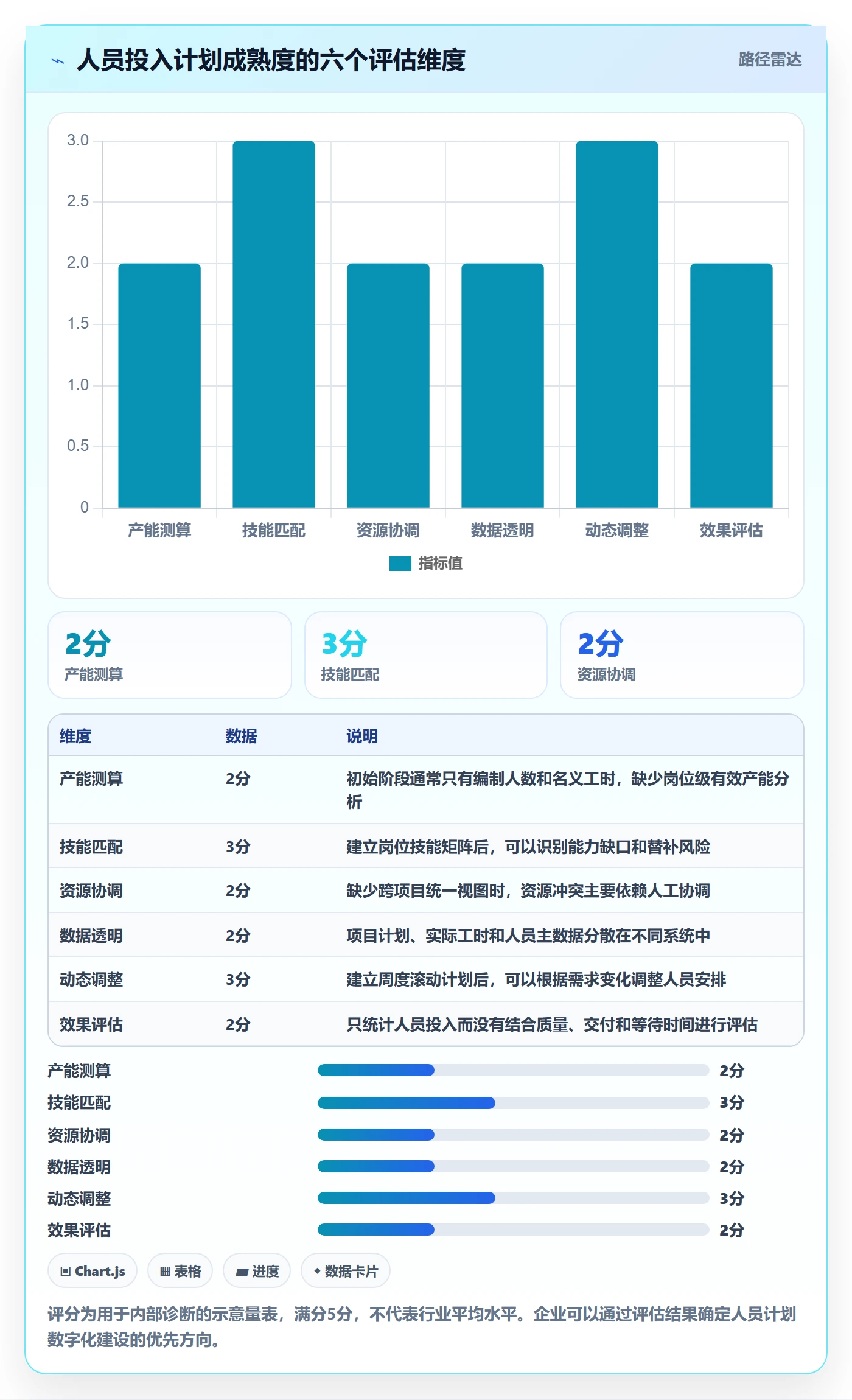Toggle the 指标值 legend color swatch
Viewport: 852px width, 1400px height.
(400, 564)
